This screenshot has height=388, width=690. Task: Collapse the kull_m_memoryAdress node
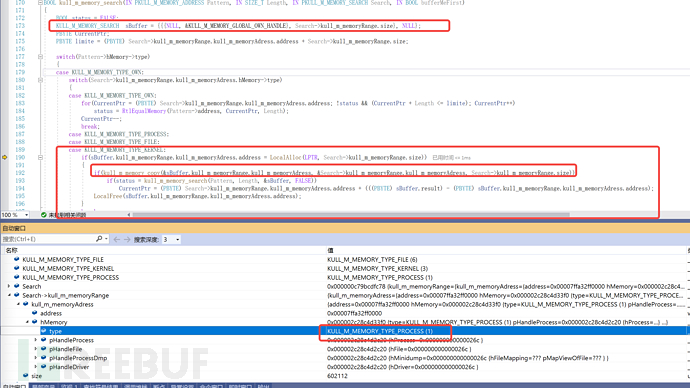pyautogui.click(x=18, y=304)
